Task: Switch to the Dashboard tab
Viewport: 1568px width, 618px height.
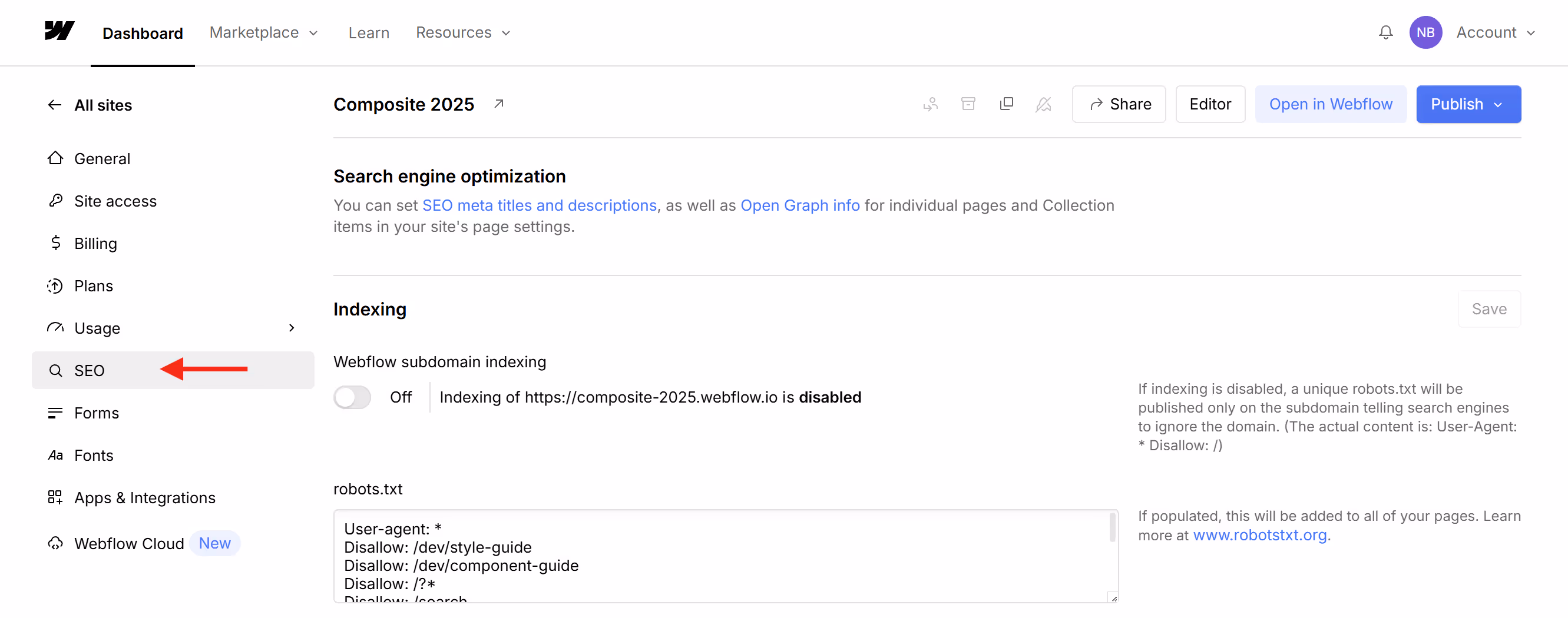Action: [x=143, y=33]
